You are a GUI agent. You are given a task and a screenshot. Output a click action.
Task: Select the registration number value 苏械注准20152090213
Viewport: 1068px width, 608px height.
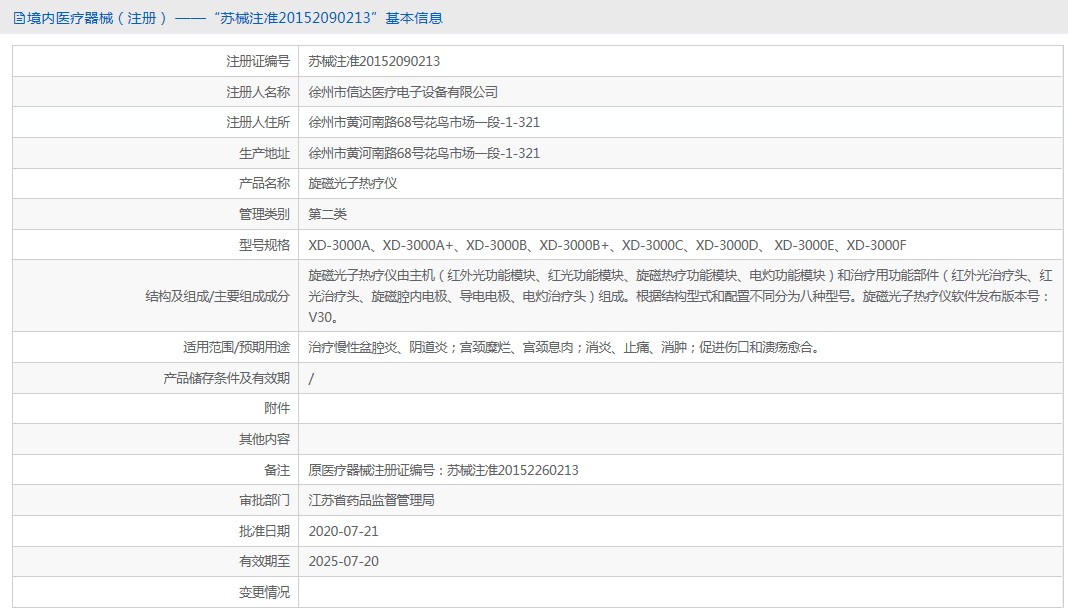[374, 61]
